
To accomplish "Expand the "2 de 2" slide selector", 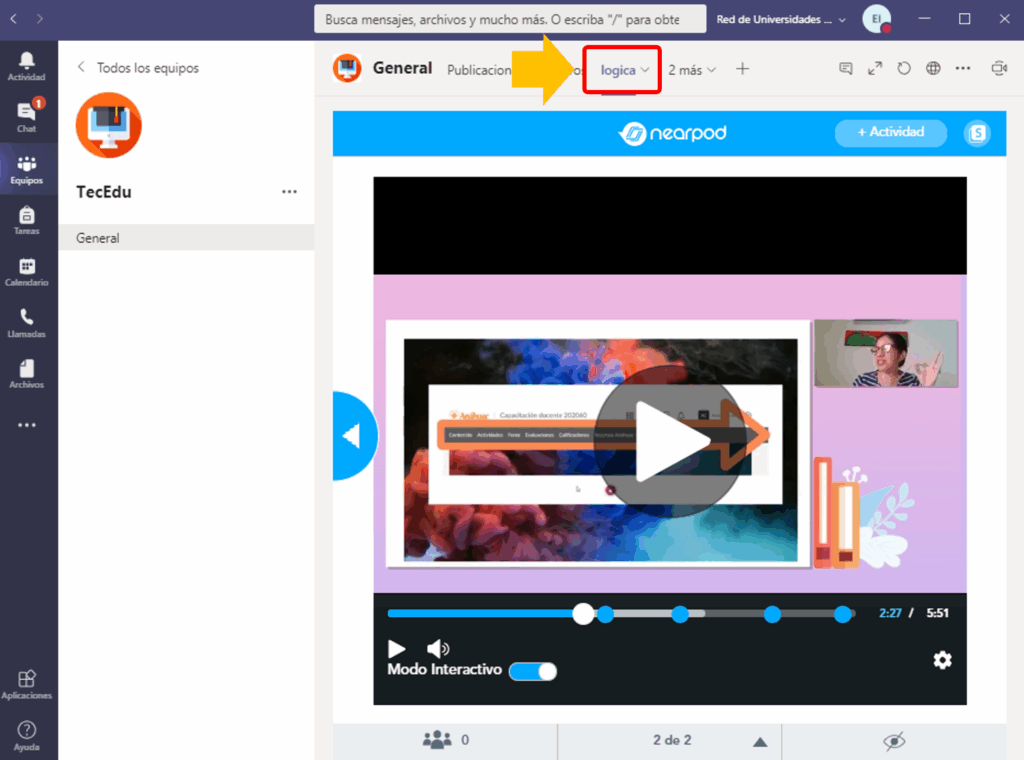I will pos(759,741).
